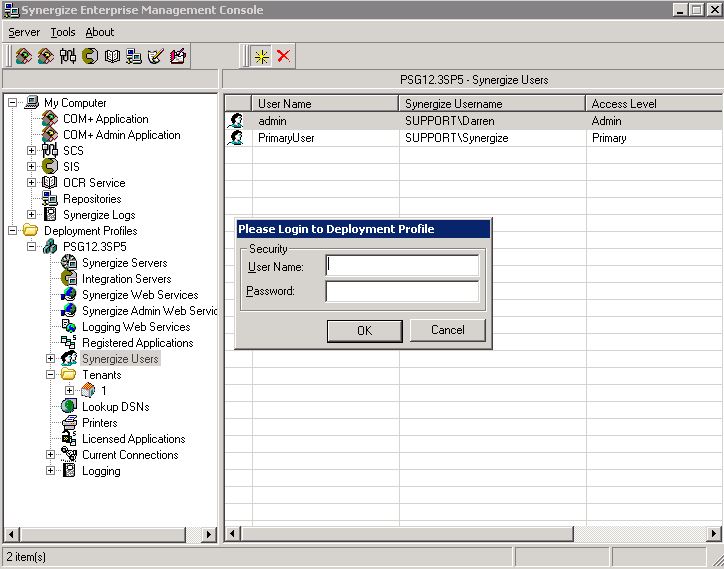This screenshot has height=569, width=724.
Task: Select Synergize Users in the tree
Action: coord(121,358)
